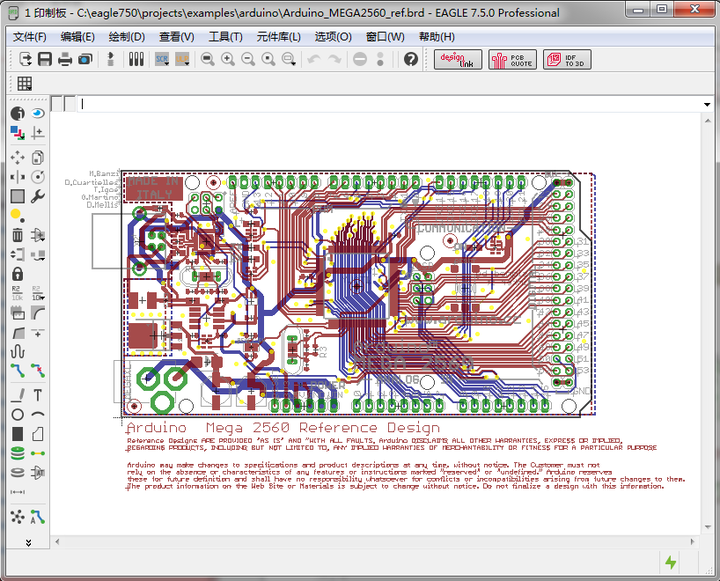Select the Mirror tool
The height and width of the screenshot is (581, 720).
coord(17,177)
